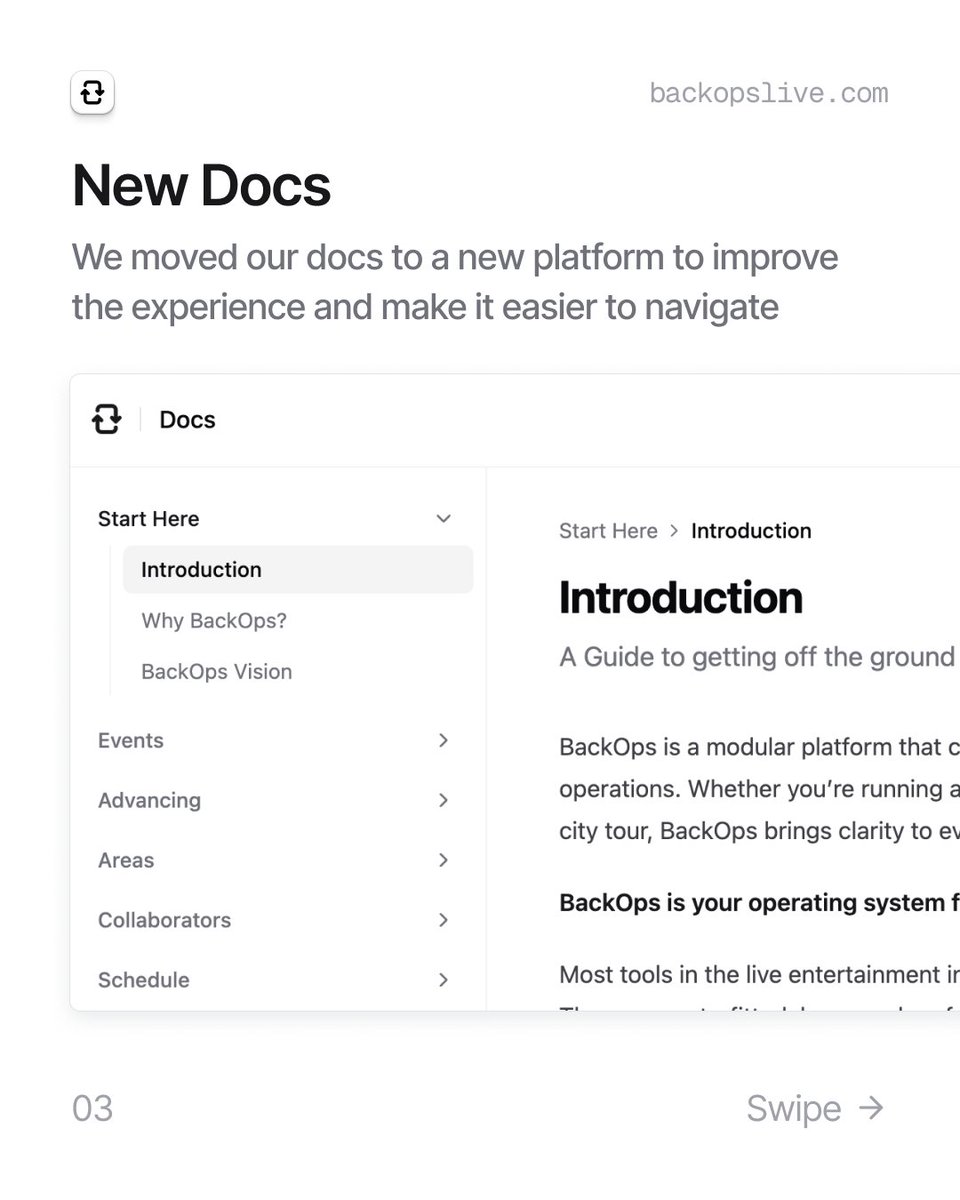Click the Swipe label at the bottom

794,1108
